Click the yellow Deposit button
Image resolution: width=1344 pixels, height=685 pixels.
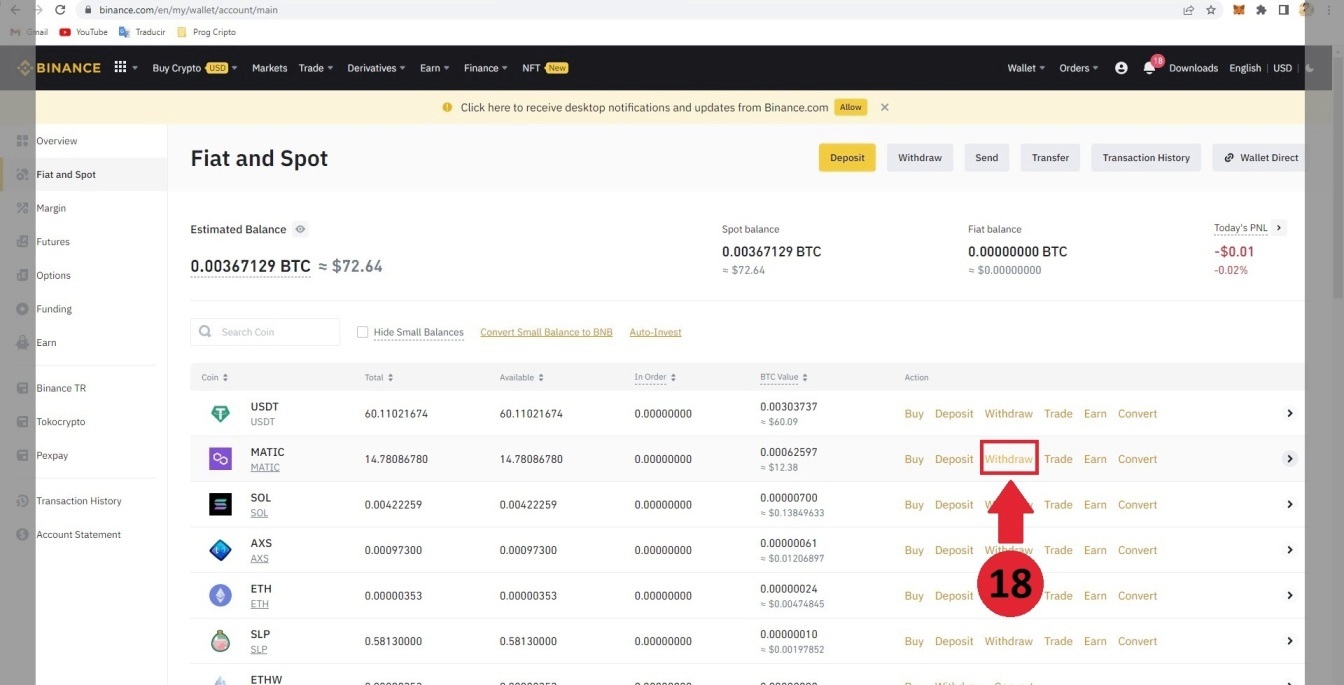846,157
